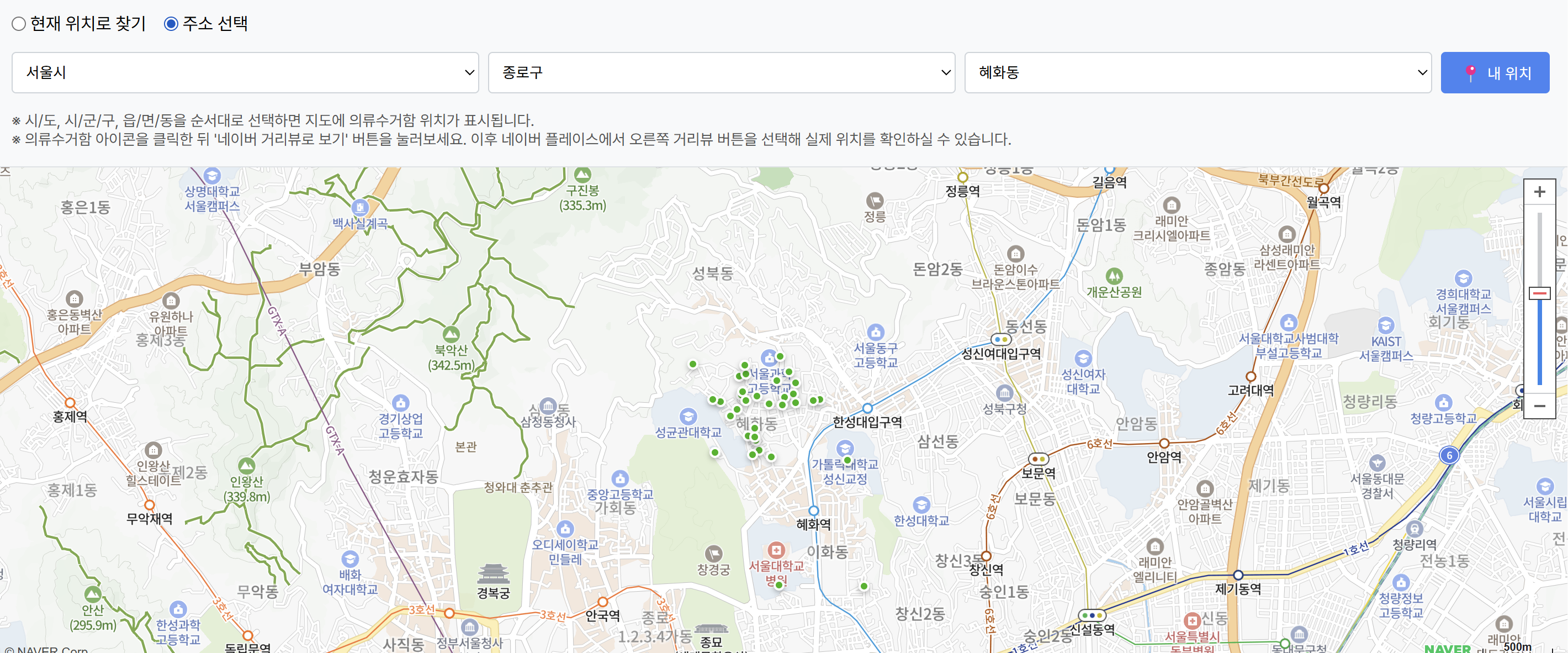Click the 제기동역 station label
Viewport: 1568px width, 653px height.
coord(1238,589)
